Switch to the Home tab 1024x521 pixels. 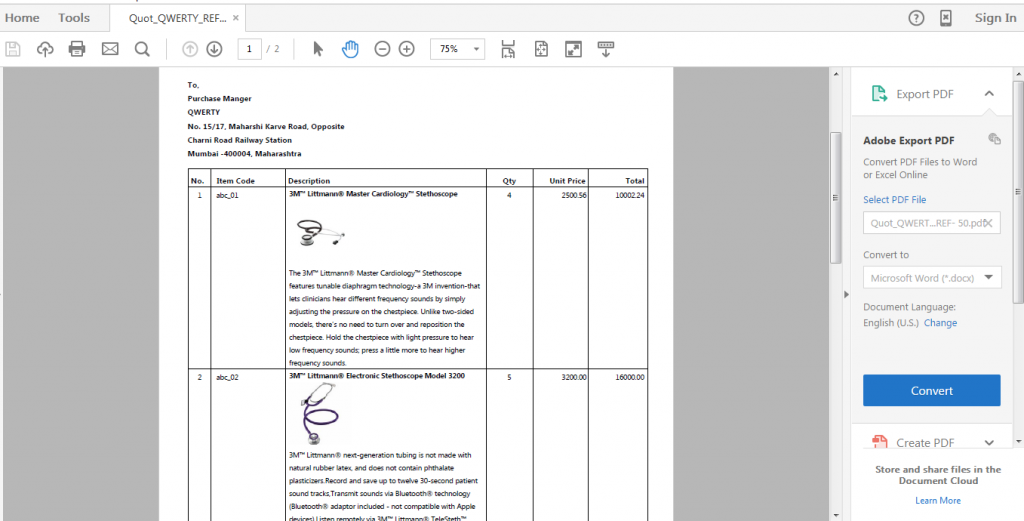click(22, 18)
